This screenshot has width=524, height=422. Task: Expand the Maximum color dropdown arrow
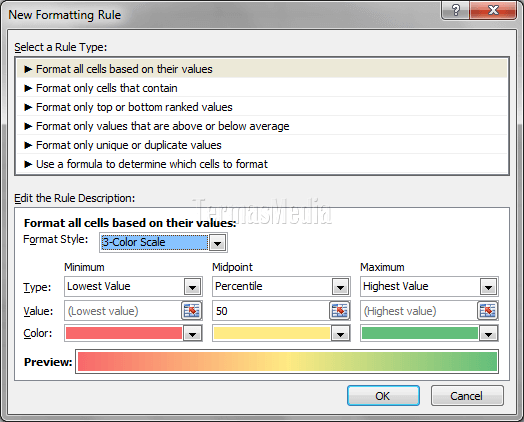[x=489, y=333]
